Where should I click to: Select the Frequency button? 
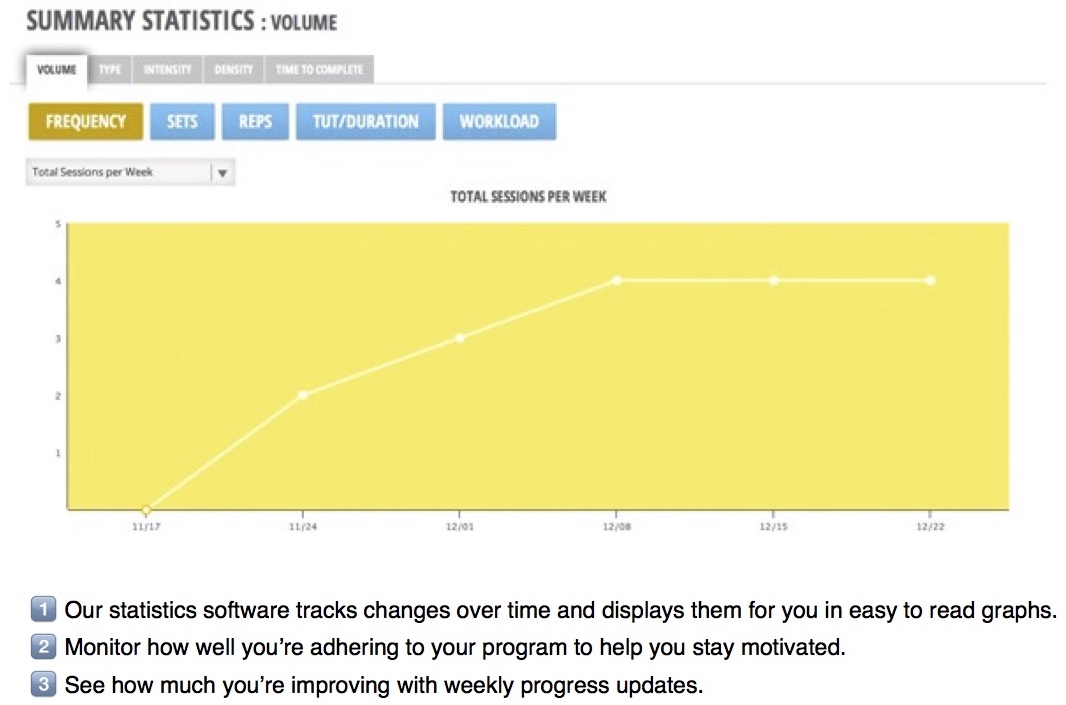point(86,122)
